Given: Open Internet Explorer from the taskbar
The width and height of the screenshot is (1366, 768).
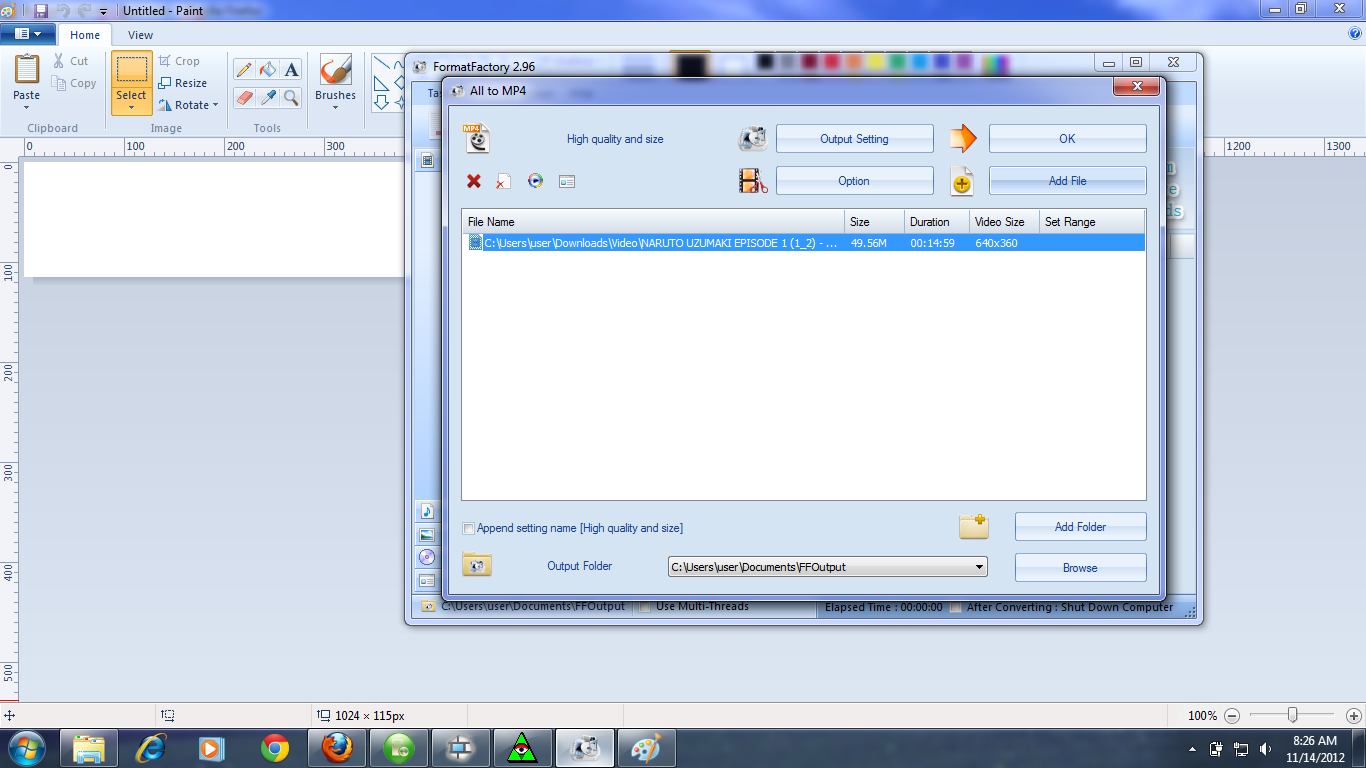Looking at the screenshot, I should (151, 748).
